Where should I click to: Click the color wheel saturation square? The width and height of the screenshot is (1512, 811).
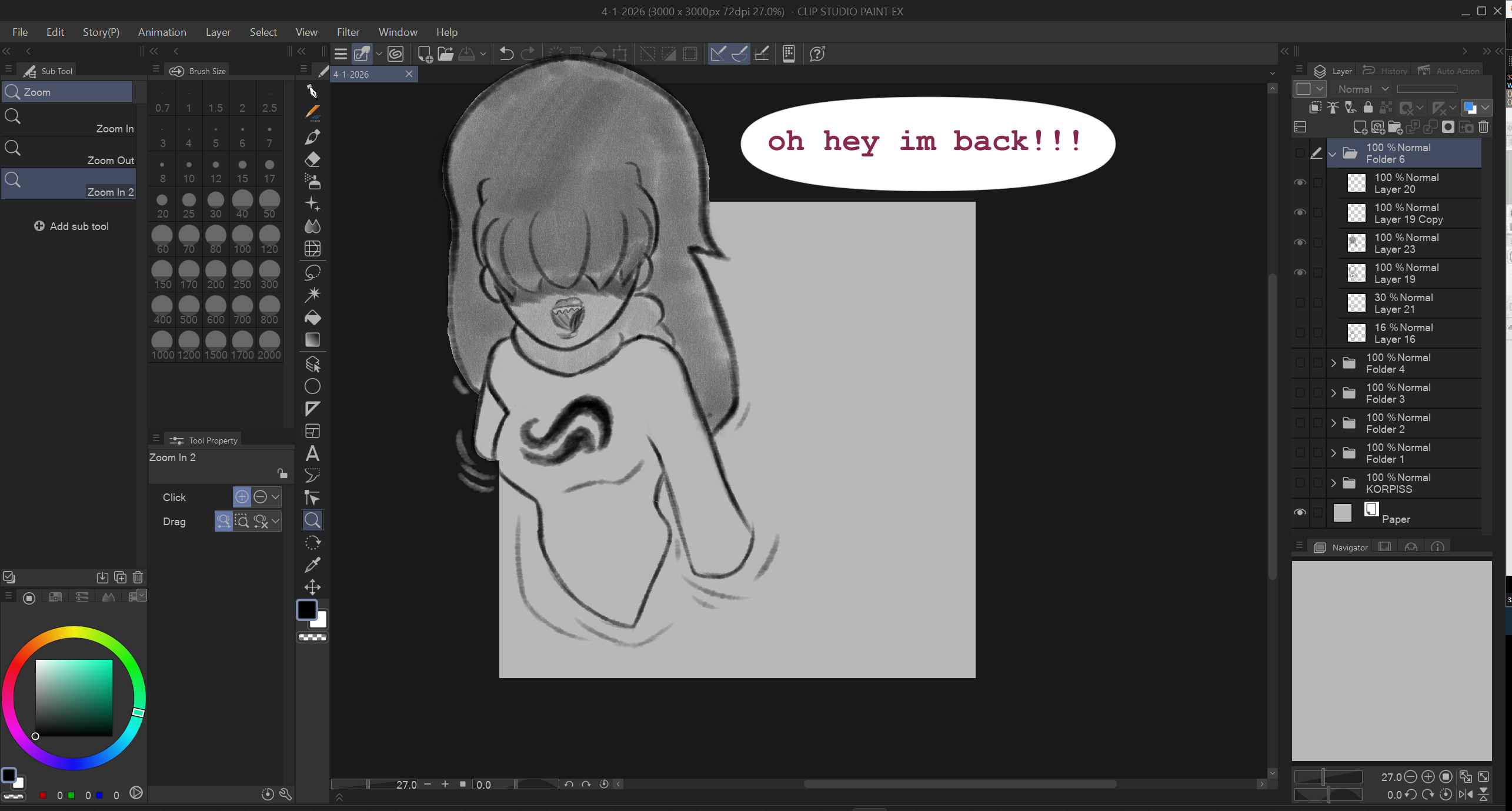pyautogui.click(x=74, y=698)
